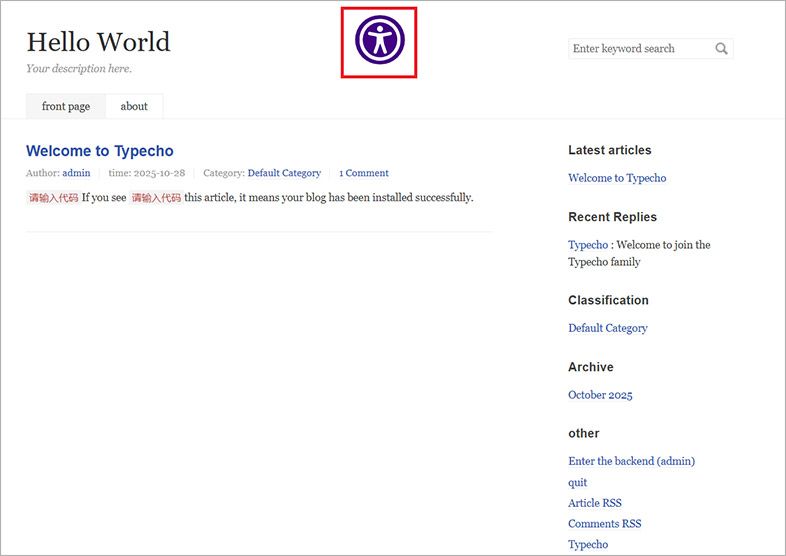Click the search magnifier icon
Image resolution: width=786 pixels, height=556 pixels.
tap(721, 49)
